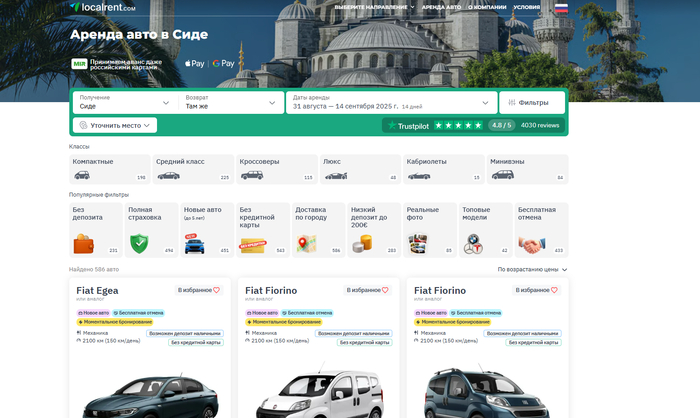Expand the Уточнить место selector
This screenshot has height=418, width=700.
point(115,125)
